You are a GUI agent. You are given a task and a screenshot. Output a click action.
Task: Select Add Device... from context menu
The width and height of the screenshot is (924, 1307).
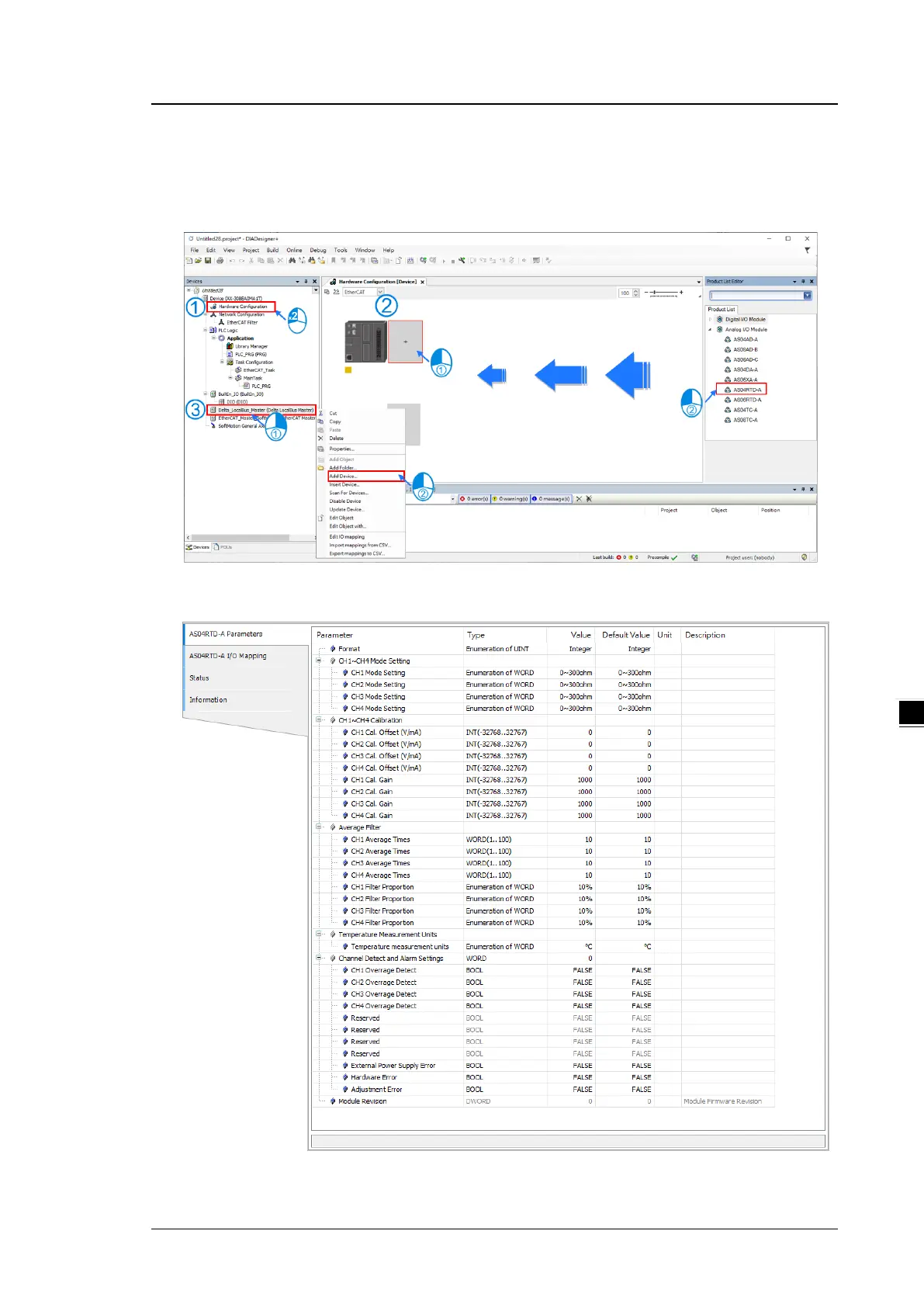coord(343,477)
